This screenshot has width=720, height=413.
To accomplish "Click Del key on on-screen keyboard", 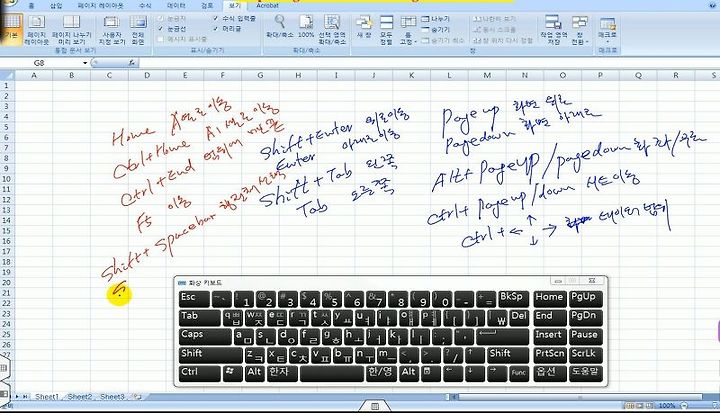I will 519,317.
